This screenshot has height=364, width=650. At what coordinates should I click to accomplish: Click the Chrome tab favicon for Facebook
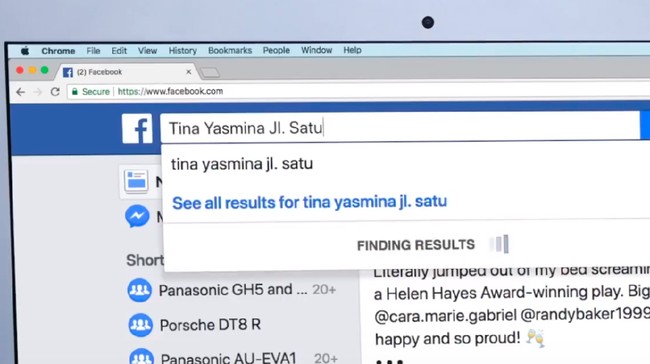point(68,73)
